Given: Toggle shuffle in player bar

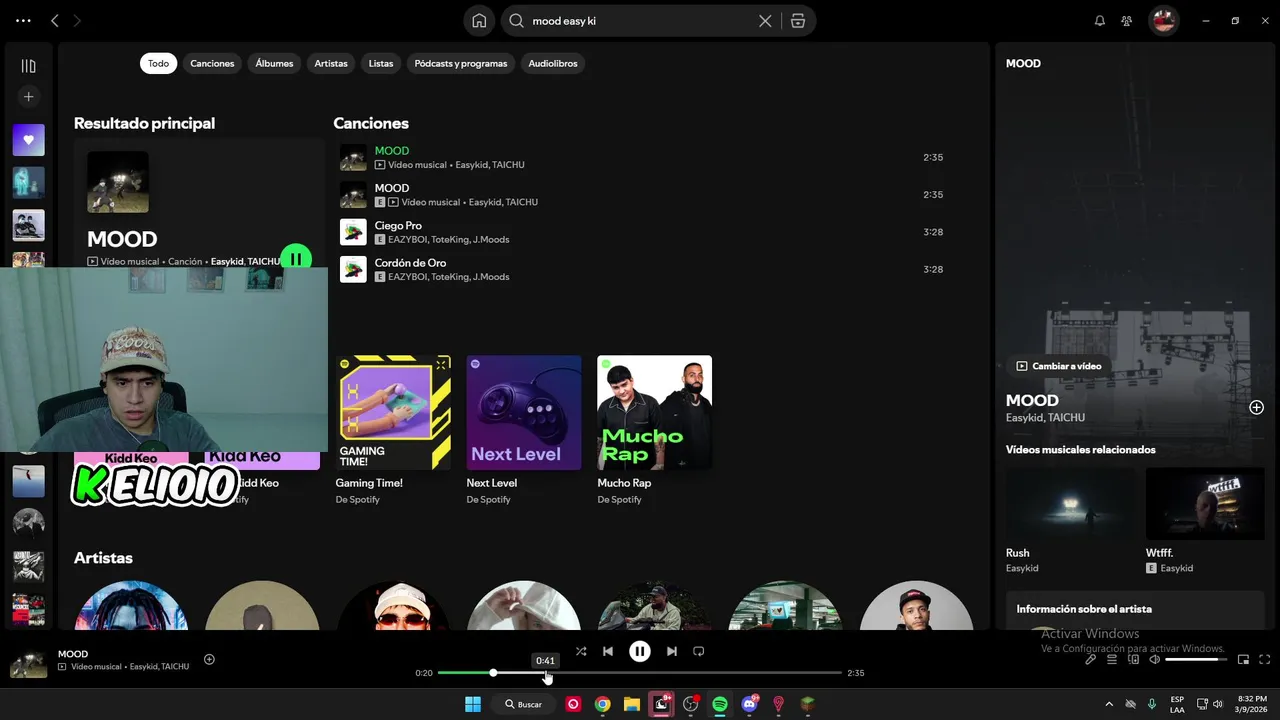Looking at the screenshot, I should pos(581,651).
